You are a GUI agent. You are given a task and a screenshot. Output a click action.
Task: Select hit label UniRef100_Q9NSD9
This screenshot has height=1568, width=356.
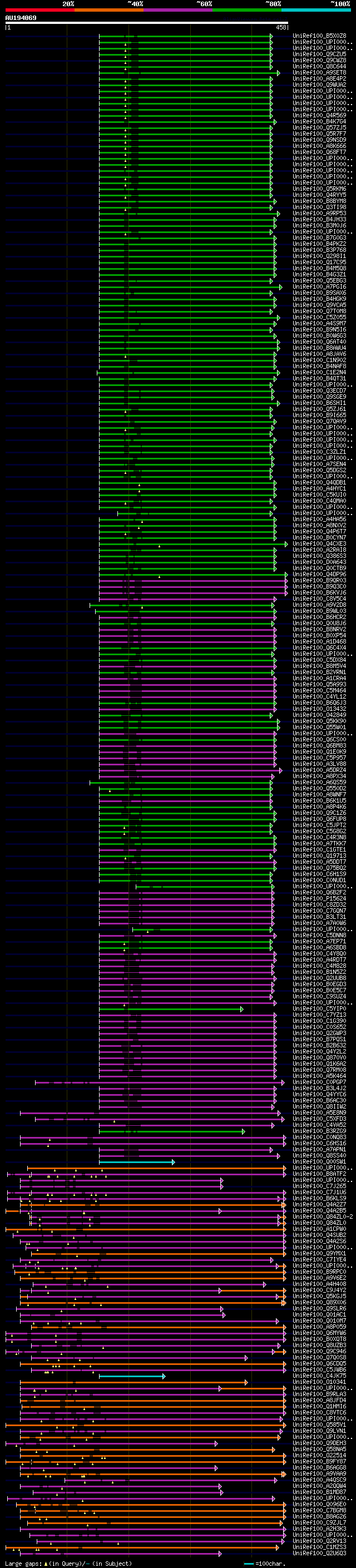[x=319, y=140]
